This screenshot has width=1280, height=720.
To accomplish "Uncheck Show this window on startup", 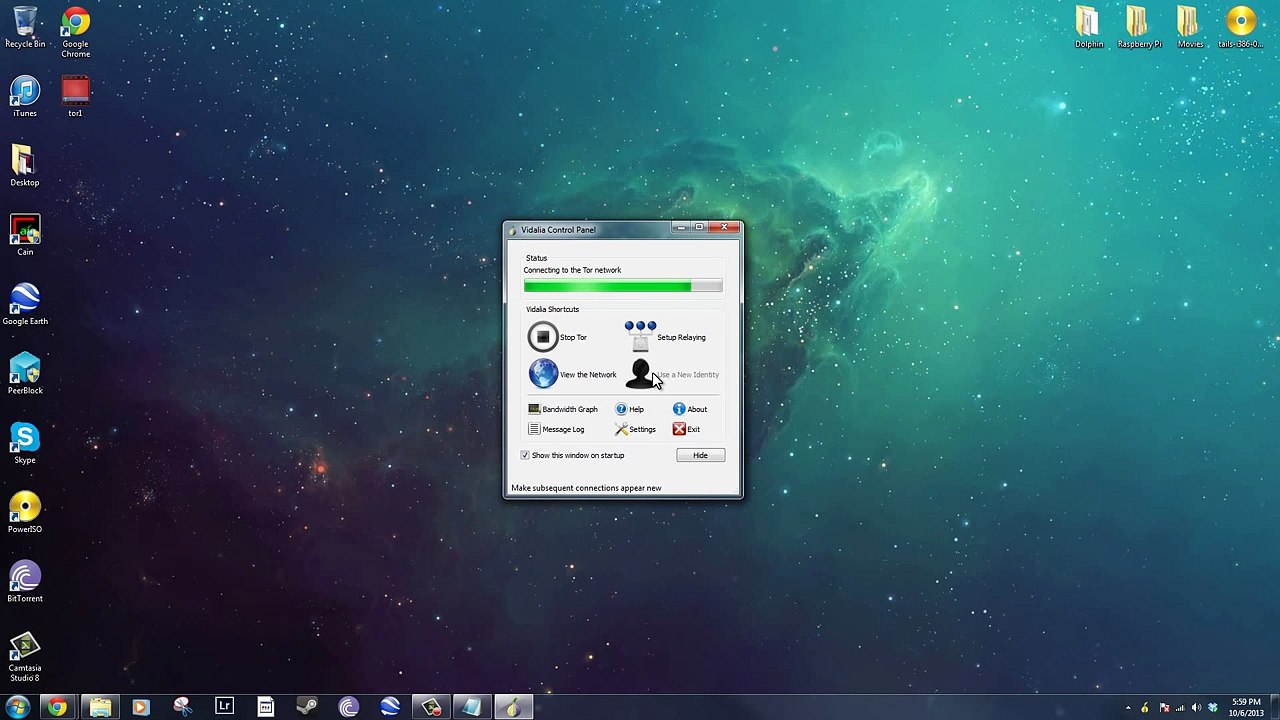I will pos(525,455).
